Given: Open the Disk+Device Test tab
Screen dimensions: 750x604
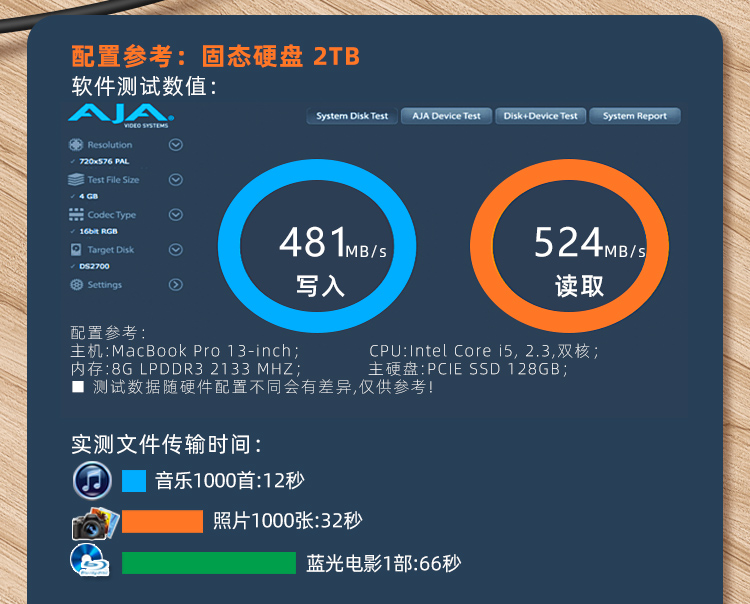Looking at the screenshot, I should point(540,116).
